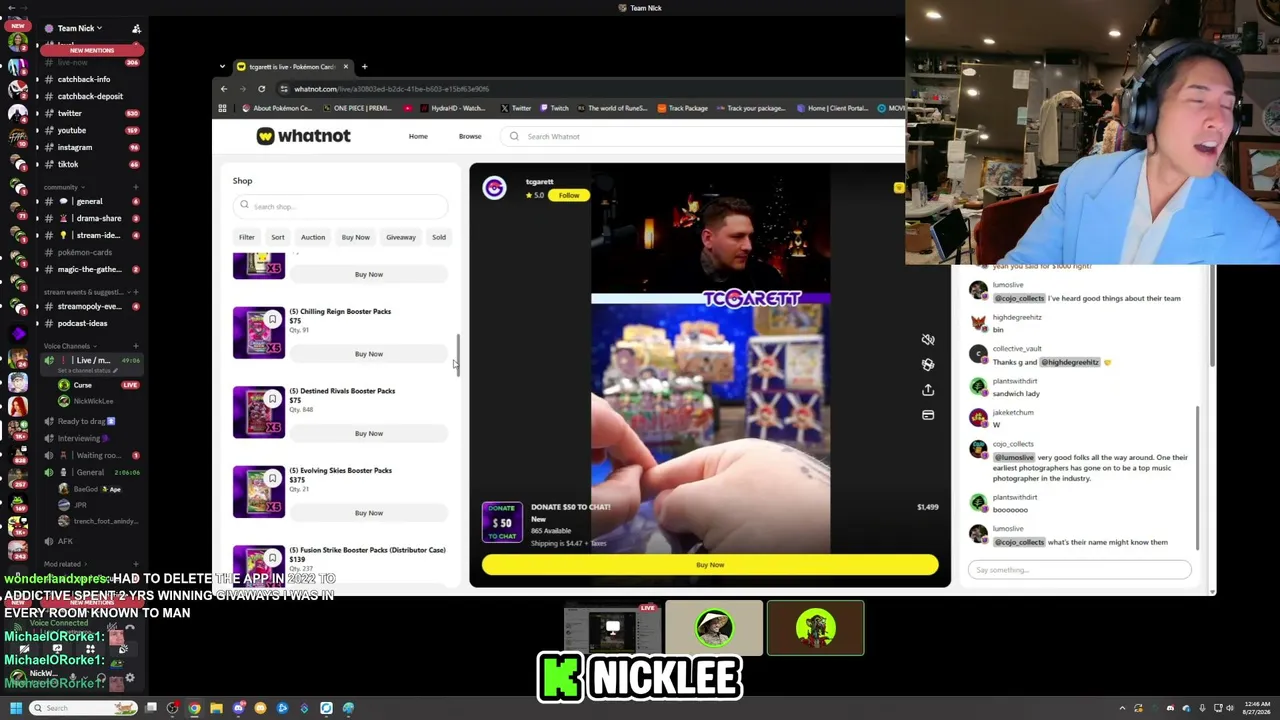Go back using the browser back arrow
Image resolution: width=1280 pixels, height=720 pixels.
[224, 89]
